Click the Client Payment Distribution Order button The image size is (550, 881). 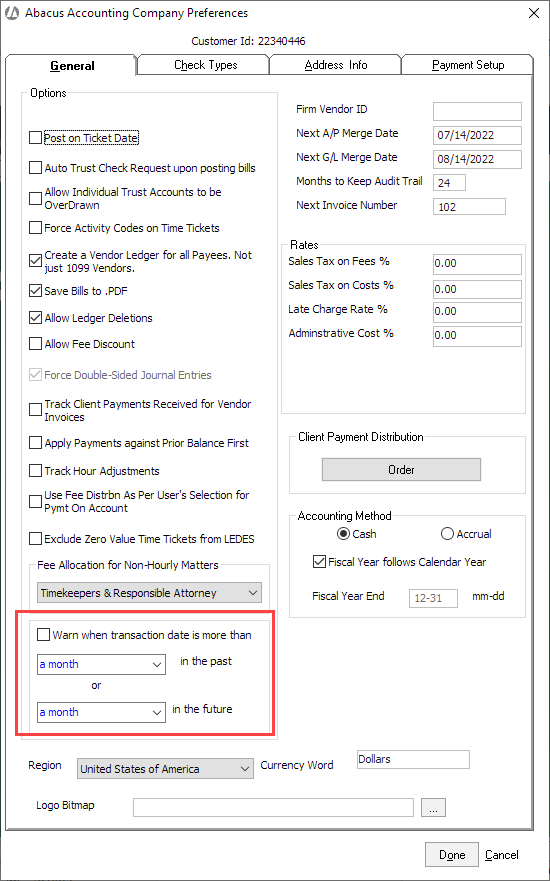[x=401, y=470]
